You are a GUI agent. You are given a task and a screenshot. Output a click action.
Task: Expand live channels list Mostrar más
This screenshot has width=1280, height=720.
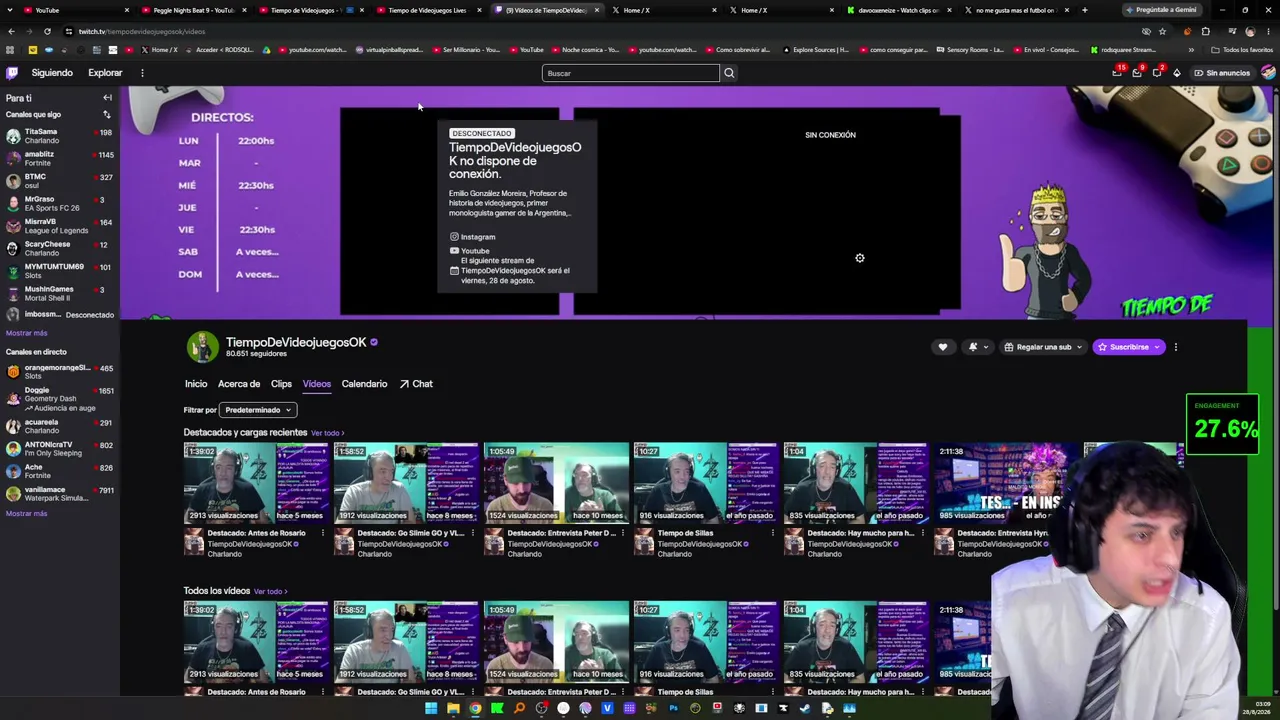coord(27,514)
